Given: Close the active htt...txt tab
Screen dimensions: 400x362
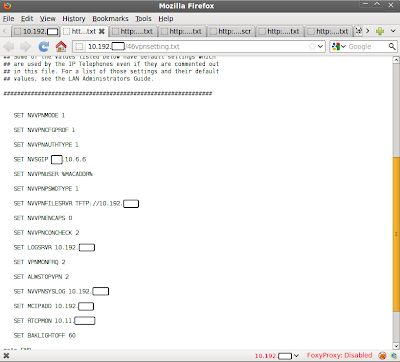Looking at the screenshot, I should tap(102, 31).
